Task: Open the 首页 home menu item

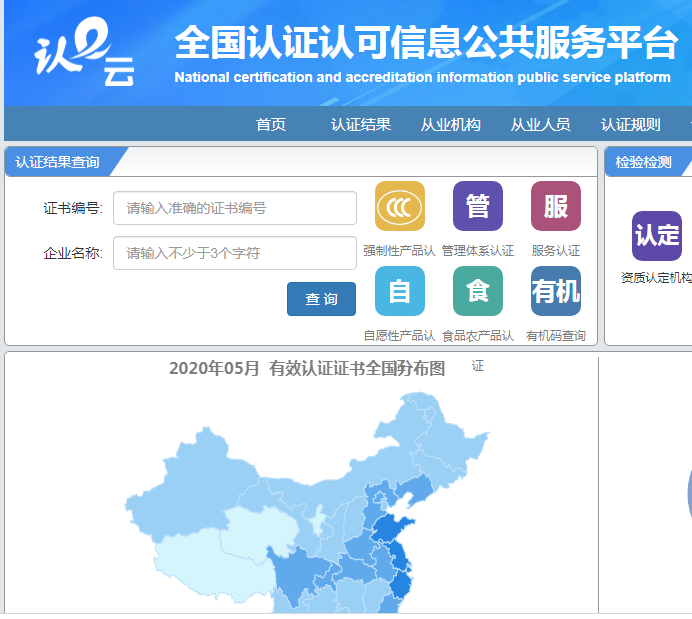Action: 271,125
